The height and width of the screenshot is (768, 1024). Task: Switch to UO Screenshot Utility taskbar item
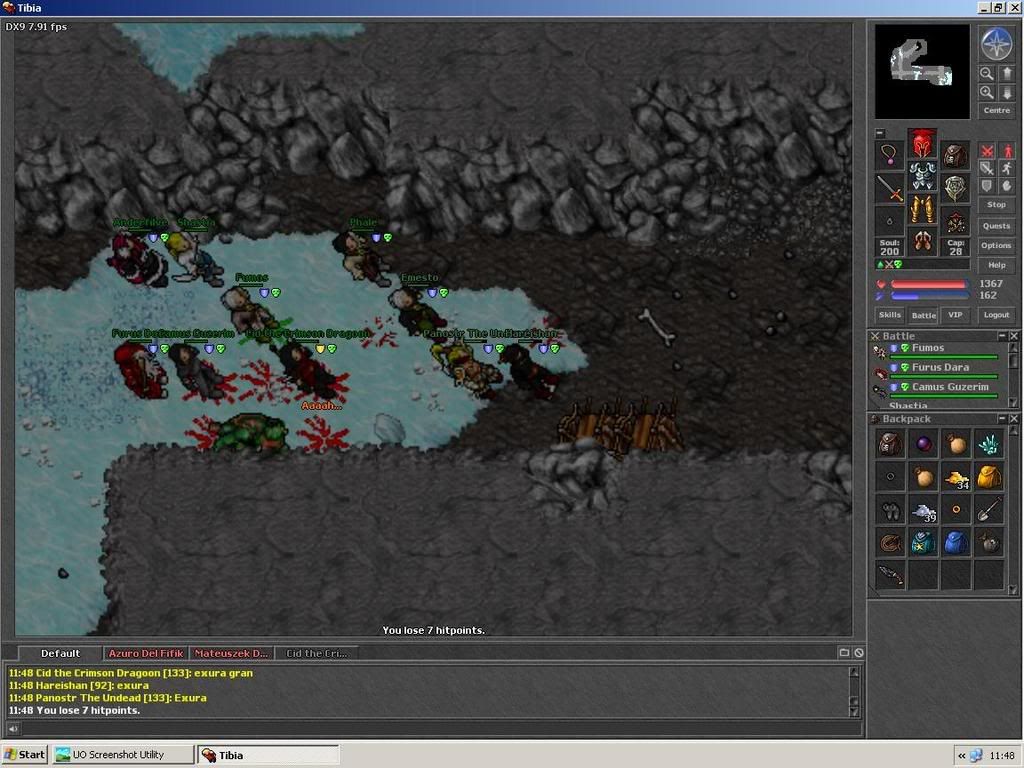point(123,755)
